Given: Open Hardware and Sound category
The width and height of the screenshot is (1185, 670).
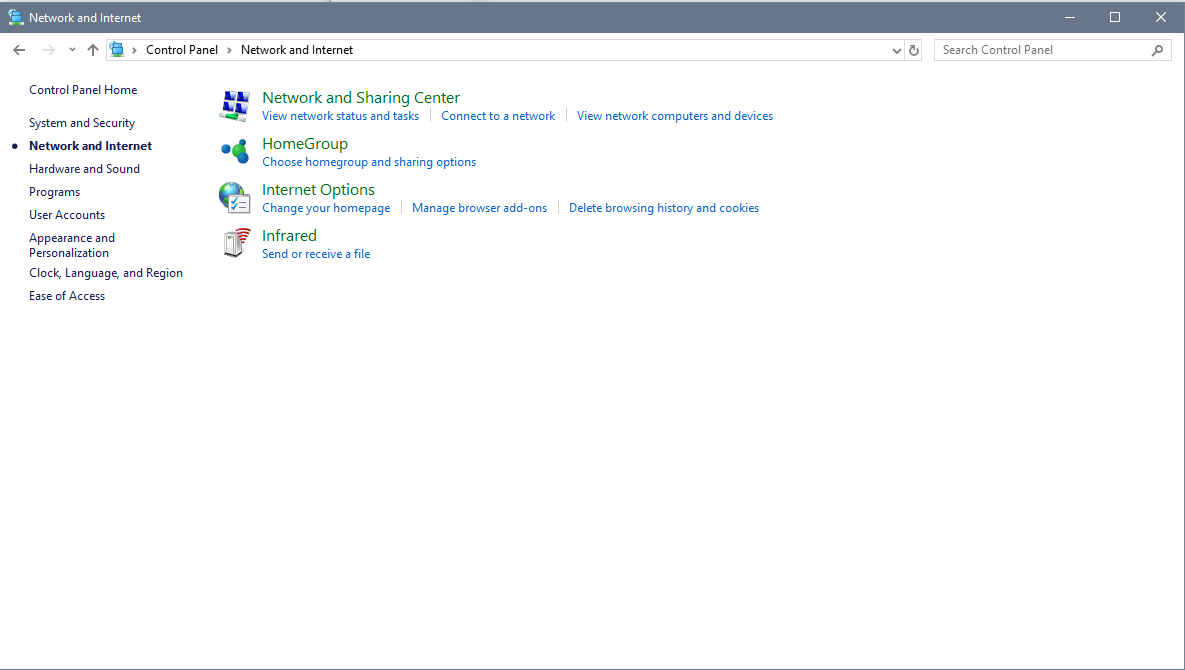Looking at the screenshot, I should (84, 169).
